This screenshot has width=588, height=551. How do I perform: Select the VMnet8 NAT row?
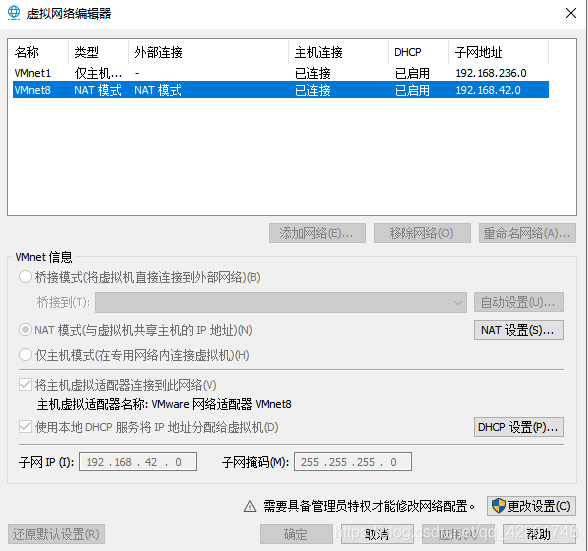pyautogui.click(x=281, y=90)
